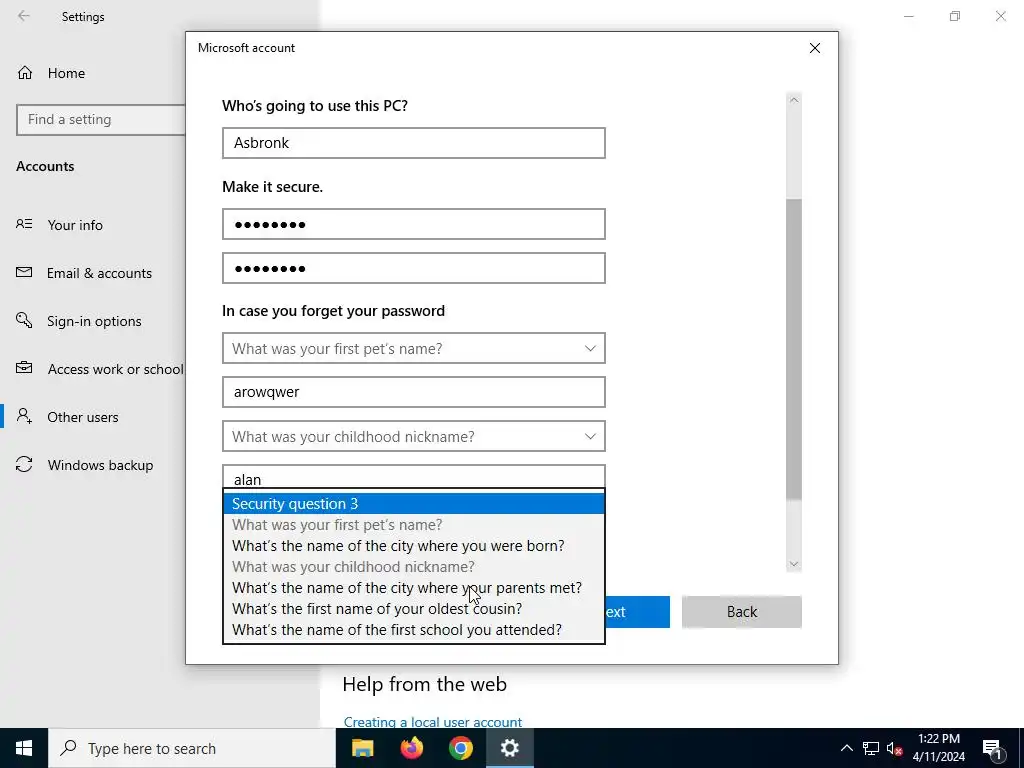Click the answer field containing arowqwer
Screen dimensions: 1024x768
[x=413, y=392]
